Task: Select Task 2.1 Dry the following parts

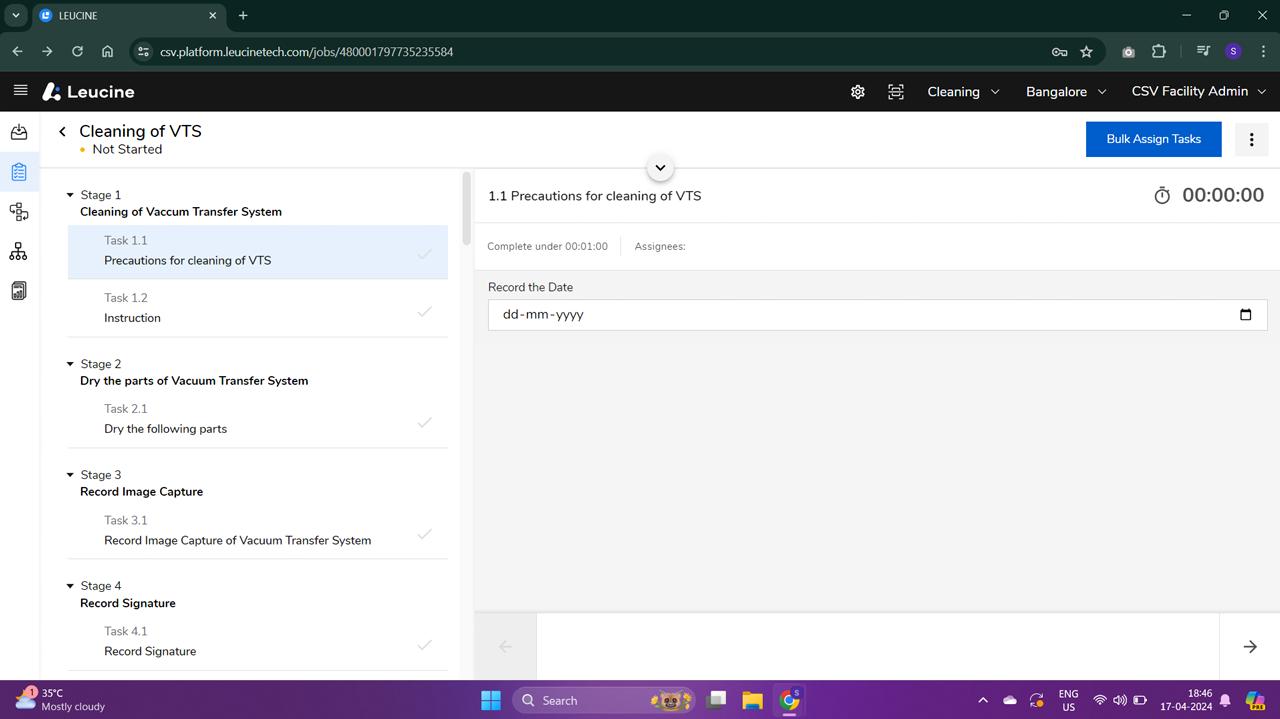Action: point(258,419)
